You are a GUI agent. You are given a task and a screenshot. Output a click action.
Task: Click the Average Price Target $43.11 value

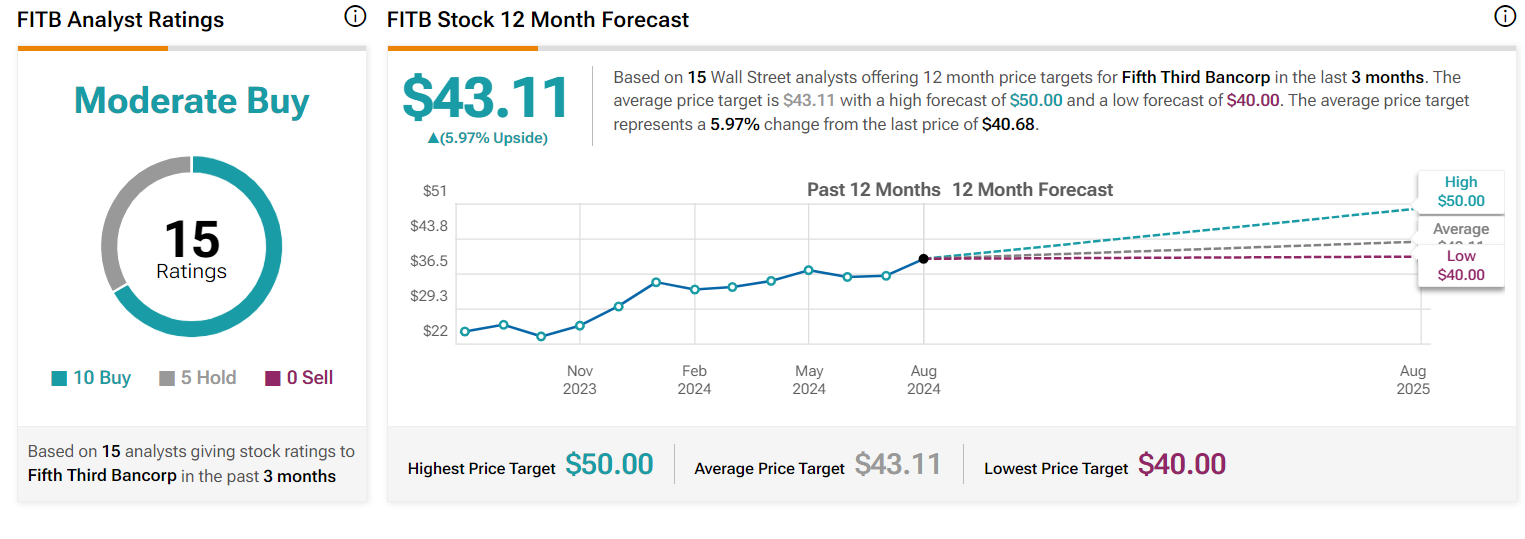tap(898, 464)
